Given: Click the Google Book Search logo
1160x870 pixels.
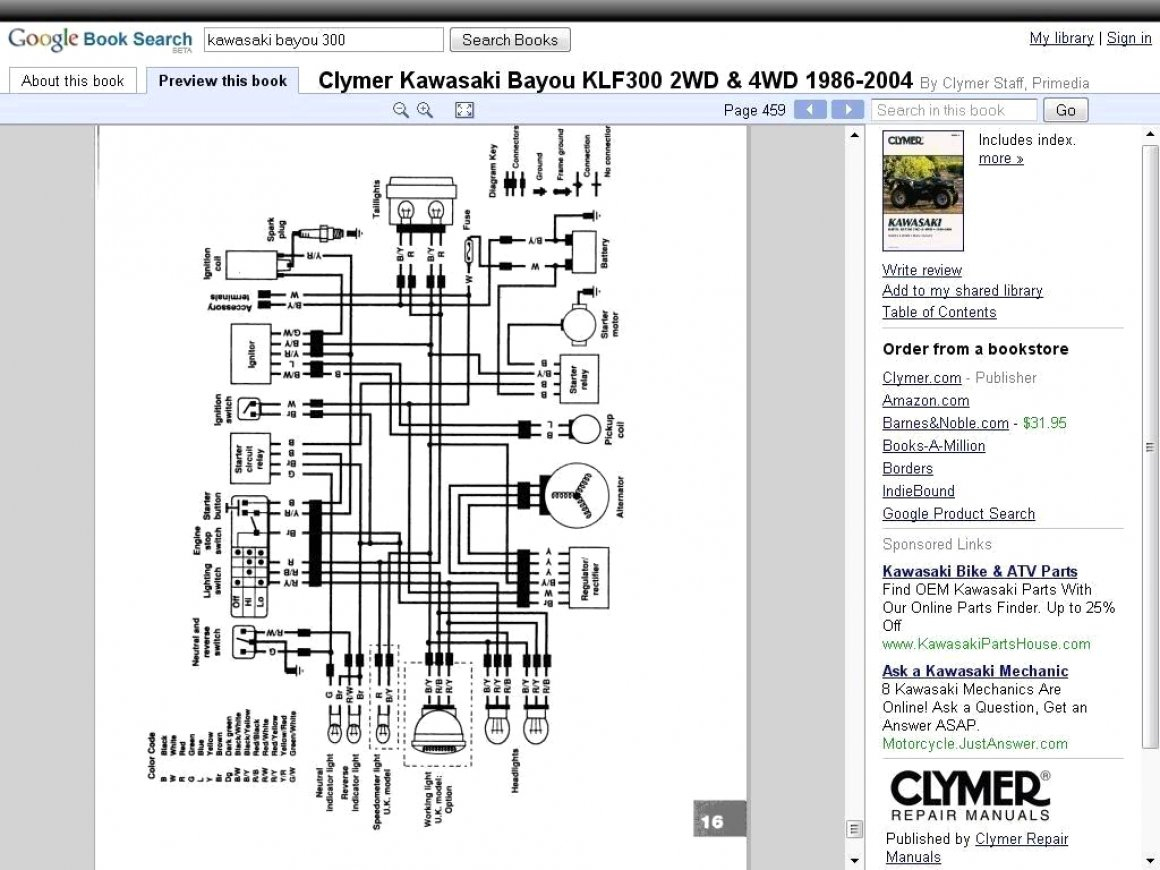Looking at the screenshot, I should [x=99, y=40].
